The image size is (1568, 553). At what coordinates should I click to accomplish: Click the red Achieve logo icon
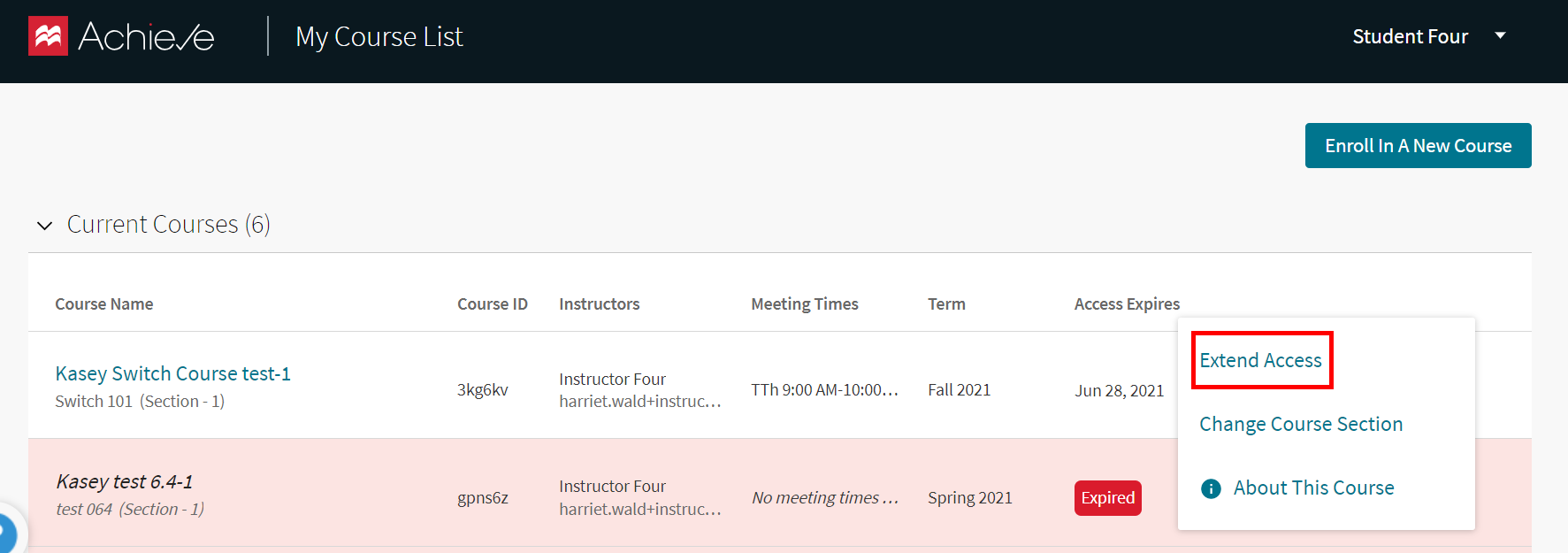click(x=48, y=36)
